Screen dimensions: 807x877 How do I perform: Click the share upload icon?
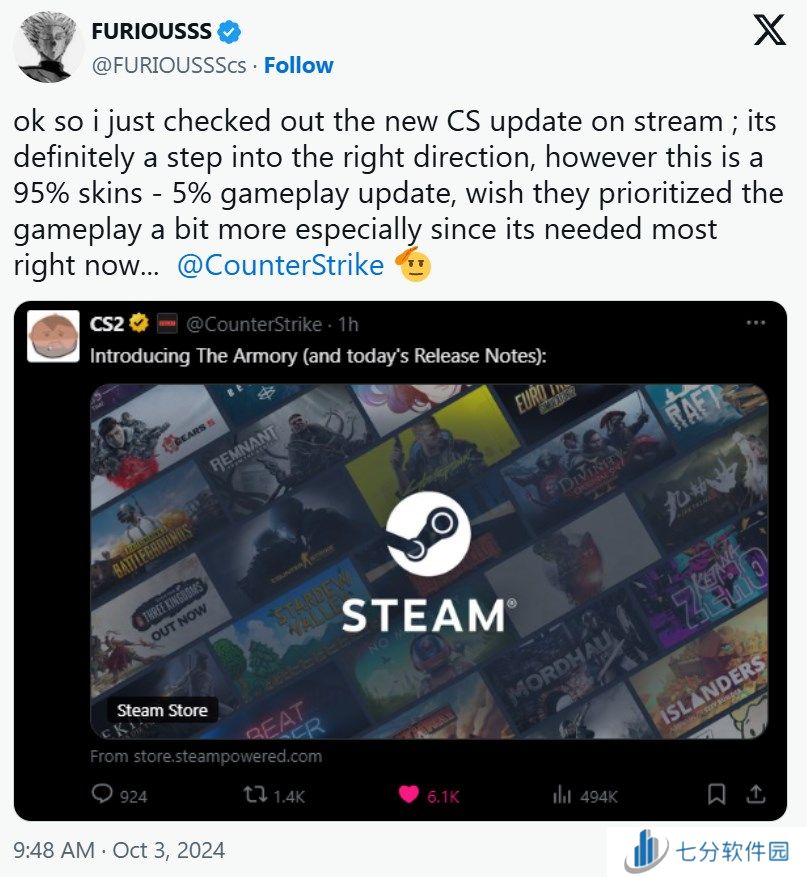point(756,794)
